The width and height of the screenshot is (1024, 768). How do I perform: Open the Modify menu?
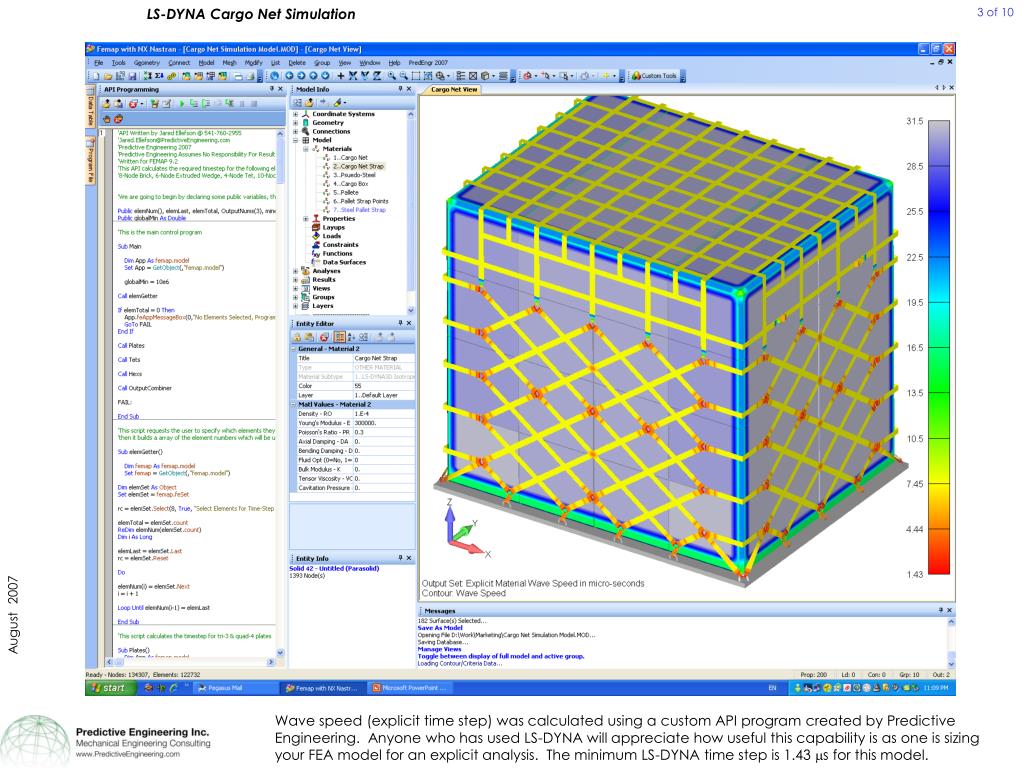pyautogui.click(x=253, y=63)
